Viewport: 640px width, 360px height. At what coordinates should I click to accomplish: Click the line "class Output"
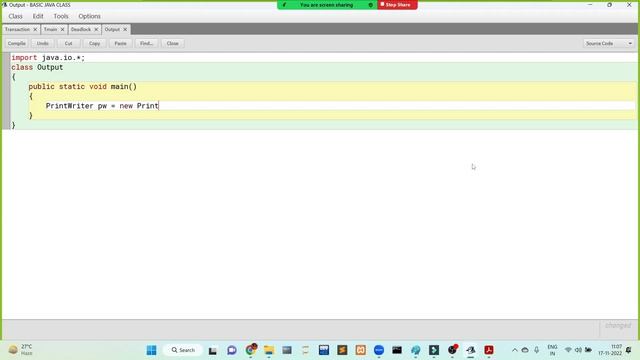point(37,67)
